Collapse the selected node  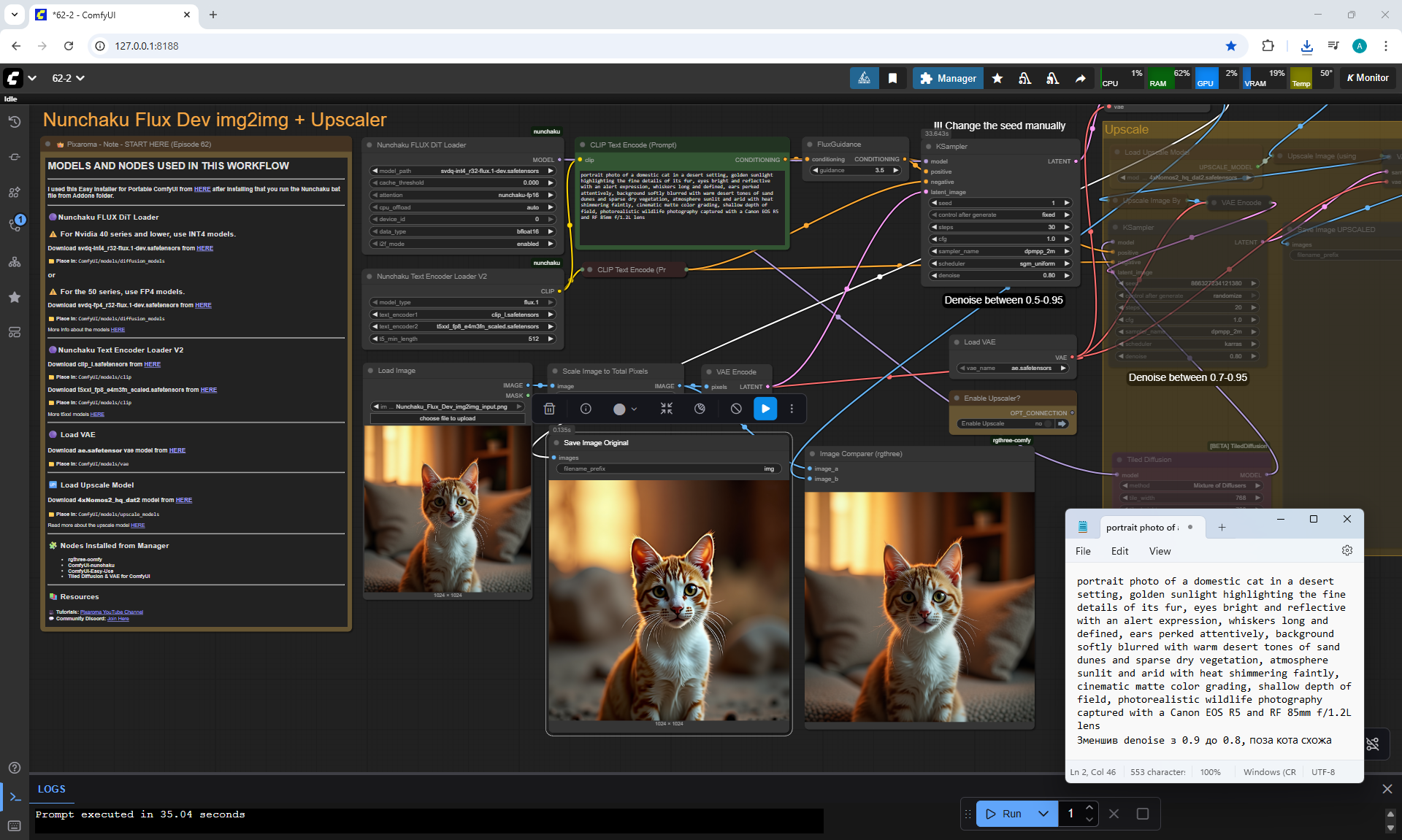click(666, 409)
